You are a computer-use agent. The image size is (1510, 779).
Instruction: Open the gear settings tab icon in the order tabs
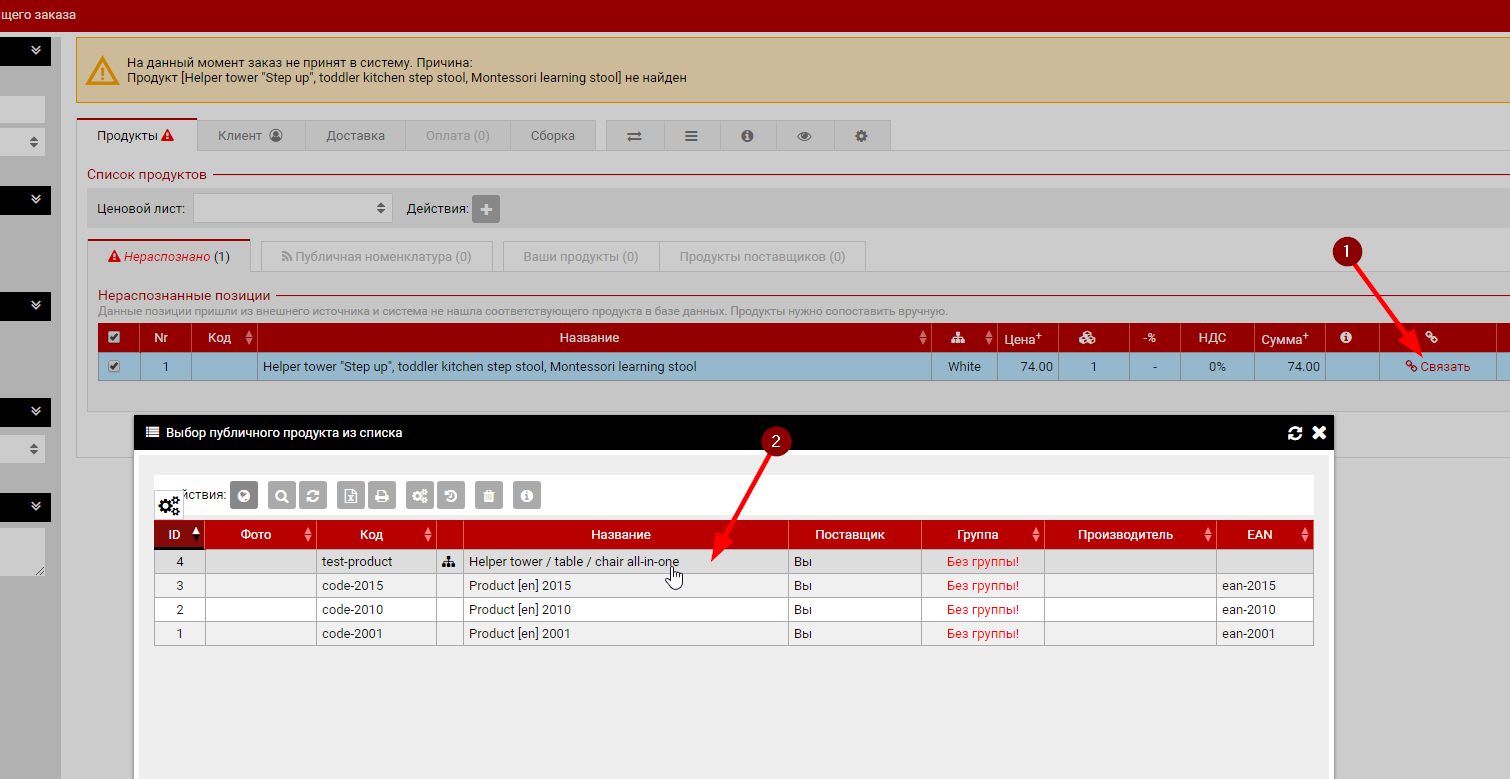861,136
